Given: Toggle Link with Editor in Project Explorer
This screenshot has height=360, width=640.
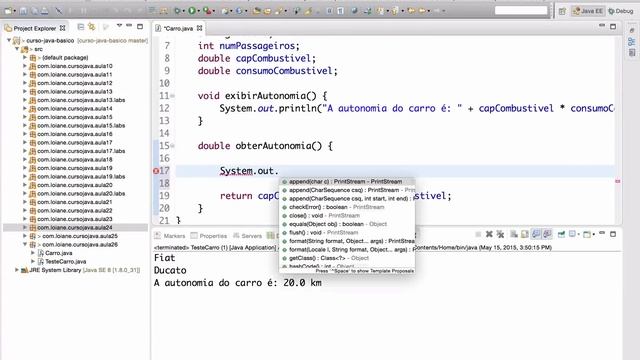Looking at the screenshot, I should click(92, 27).
